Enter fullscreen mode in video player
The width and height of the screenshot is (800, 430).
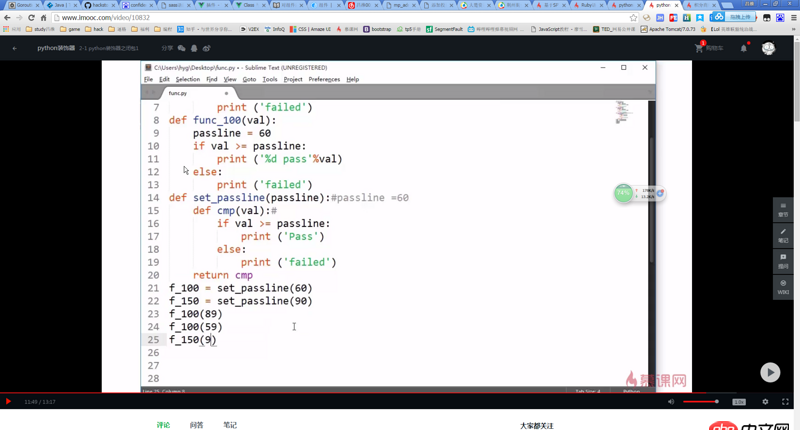pyautogui.click(x=786, y=402)
